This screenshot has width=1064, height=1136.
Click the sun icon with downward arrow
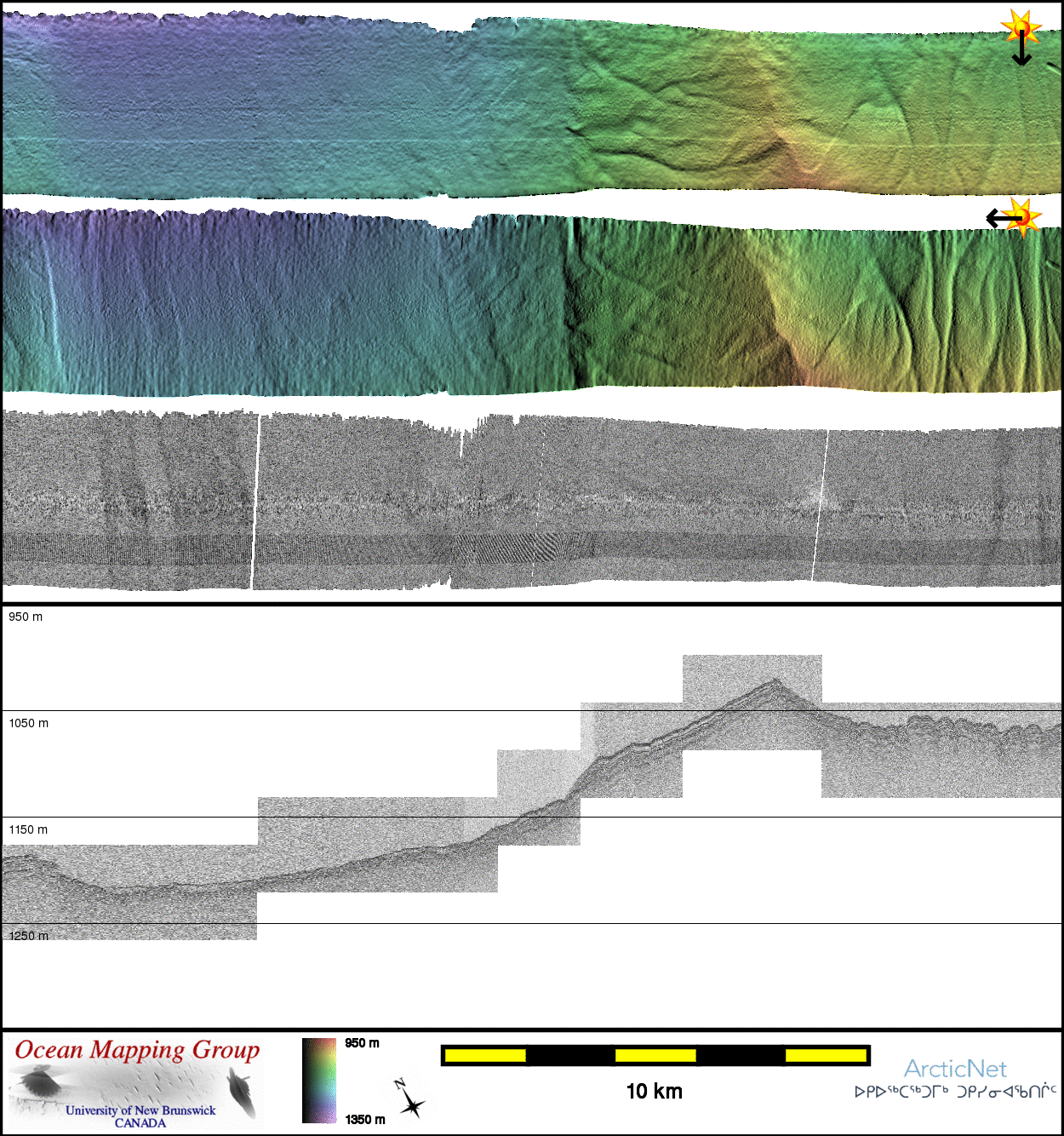(x=1021, y=30)
